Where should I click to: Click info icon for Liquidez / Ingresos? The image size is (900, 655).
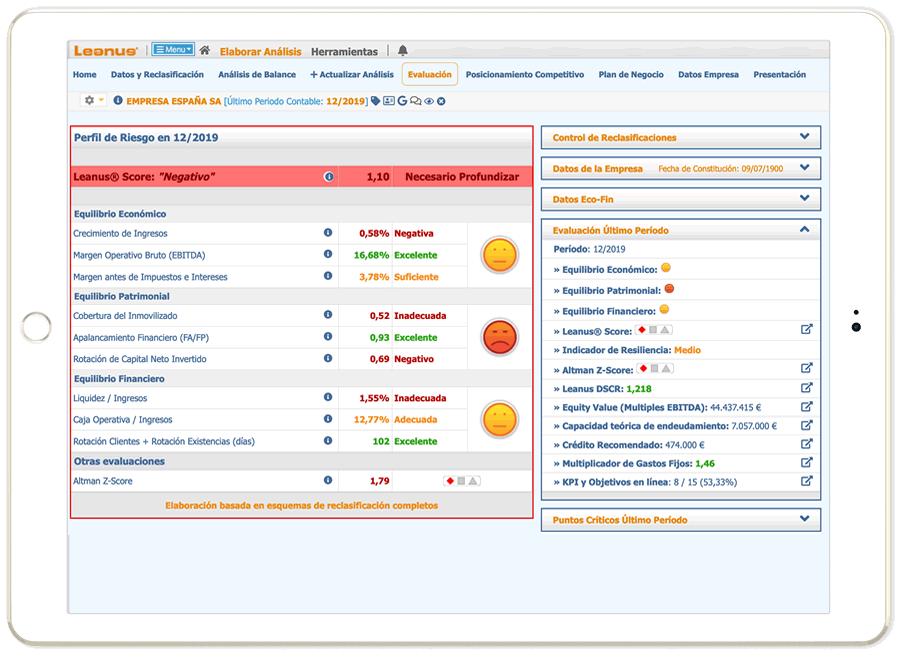tap(328, 397)
